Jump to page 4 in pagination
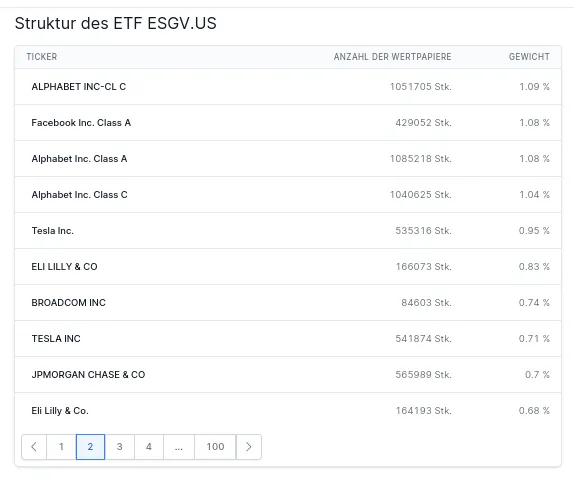This screenshot has height=491, width=574. (x=149, y=447)
